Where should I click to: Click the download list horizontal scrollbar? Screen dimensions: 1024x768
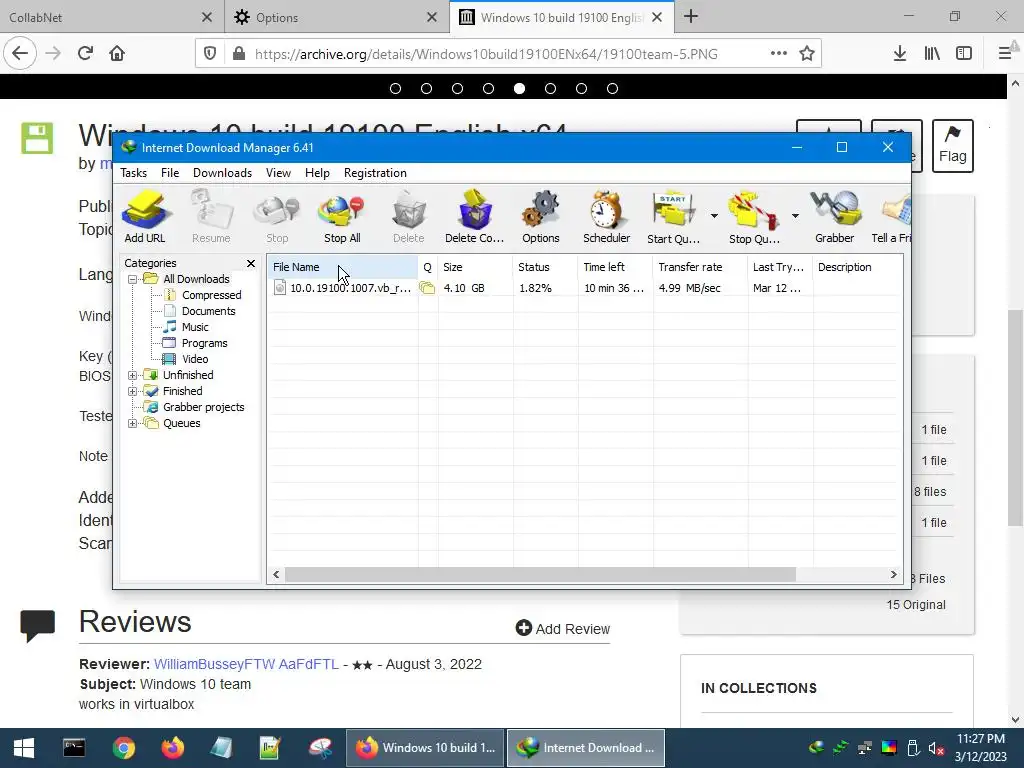click(x=539, y=575)
